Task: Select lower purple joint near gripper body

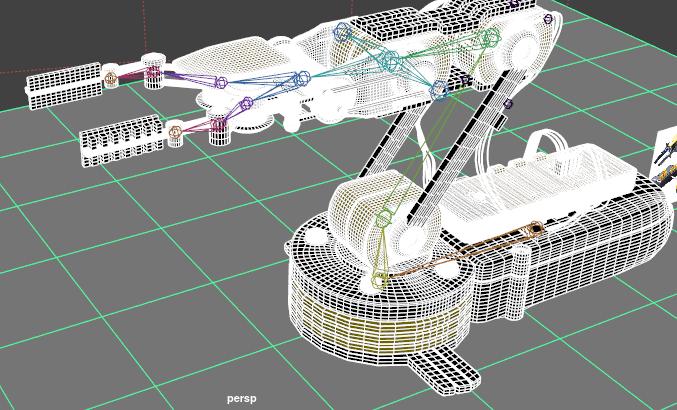Action: (x=246, y=104)
